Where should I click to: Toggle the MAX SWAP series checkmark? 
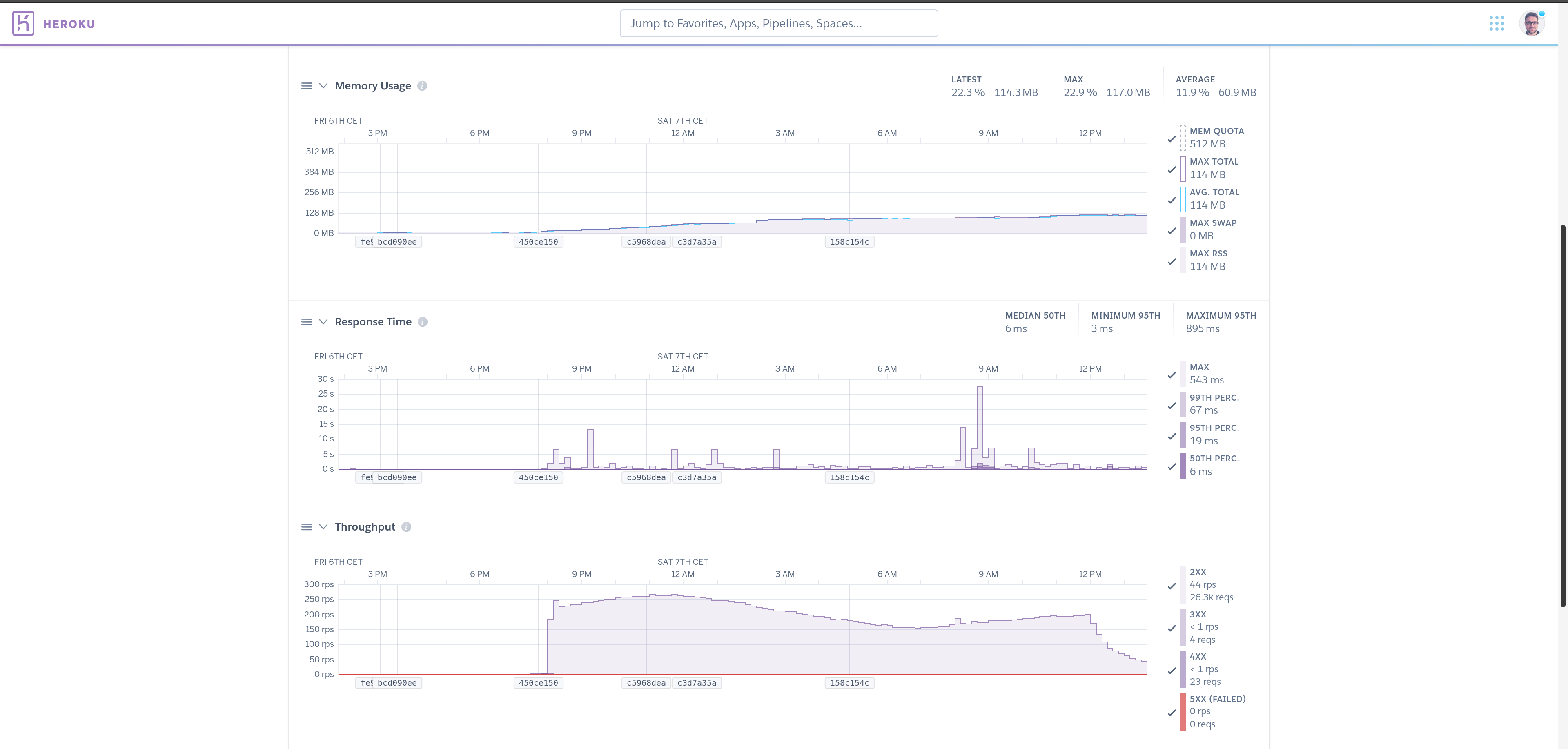point(1172,231)
